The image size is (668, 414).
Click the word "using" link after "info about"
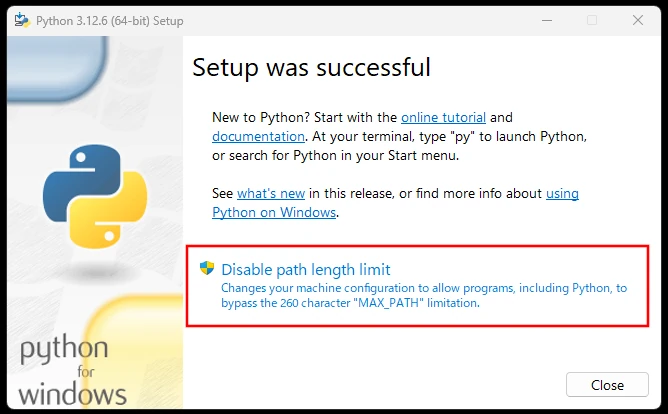(x=562, y=193)
